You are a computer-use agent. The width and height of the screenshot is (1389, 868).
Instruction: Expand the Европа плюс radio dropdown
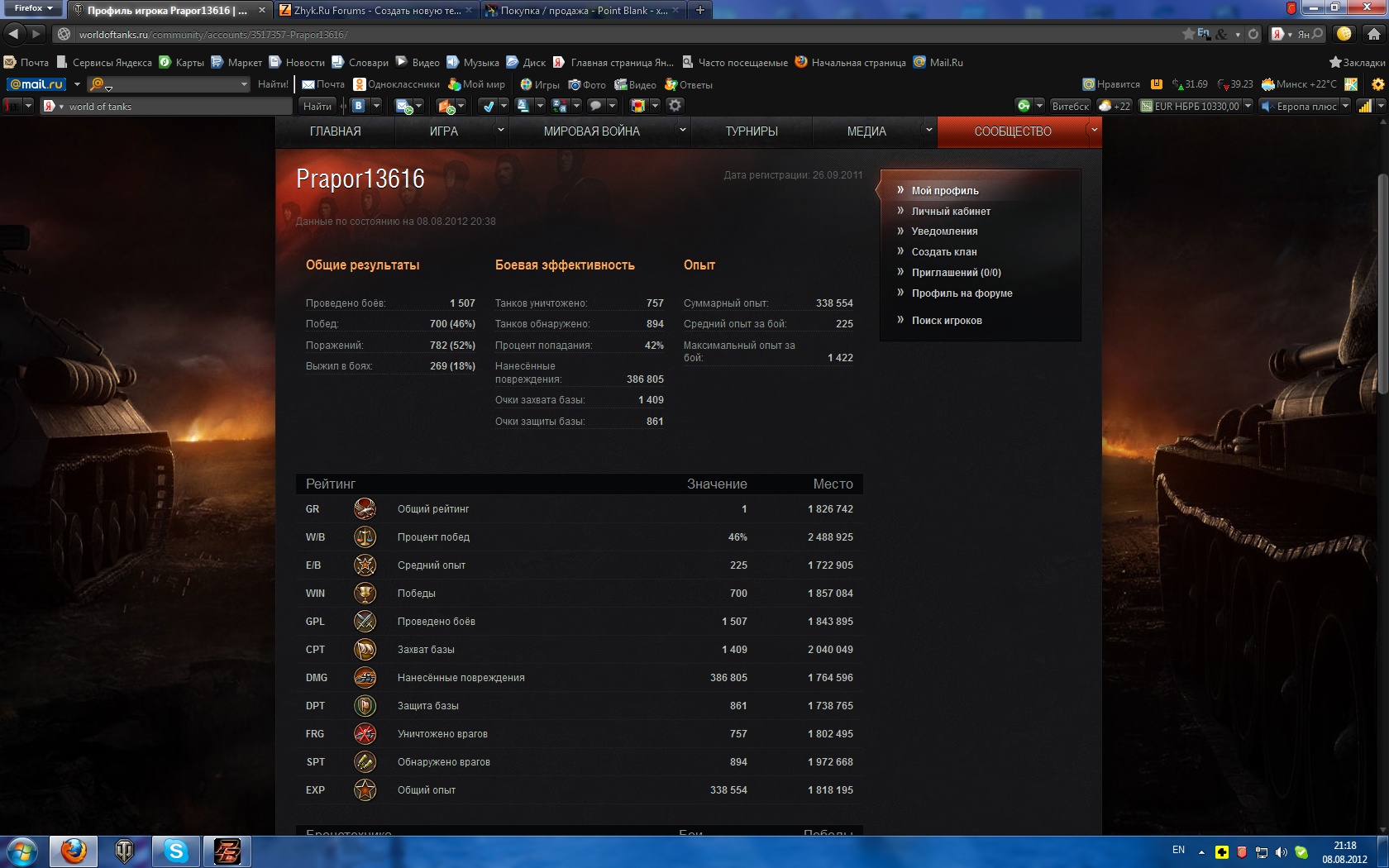click(1345, 106)
